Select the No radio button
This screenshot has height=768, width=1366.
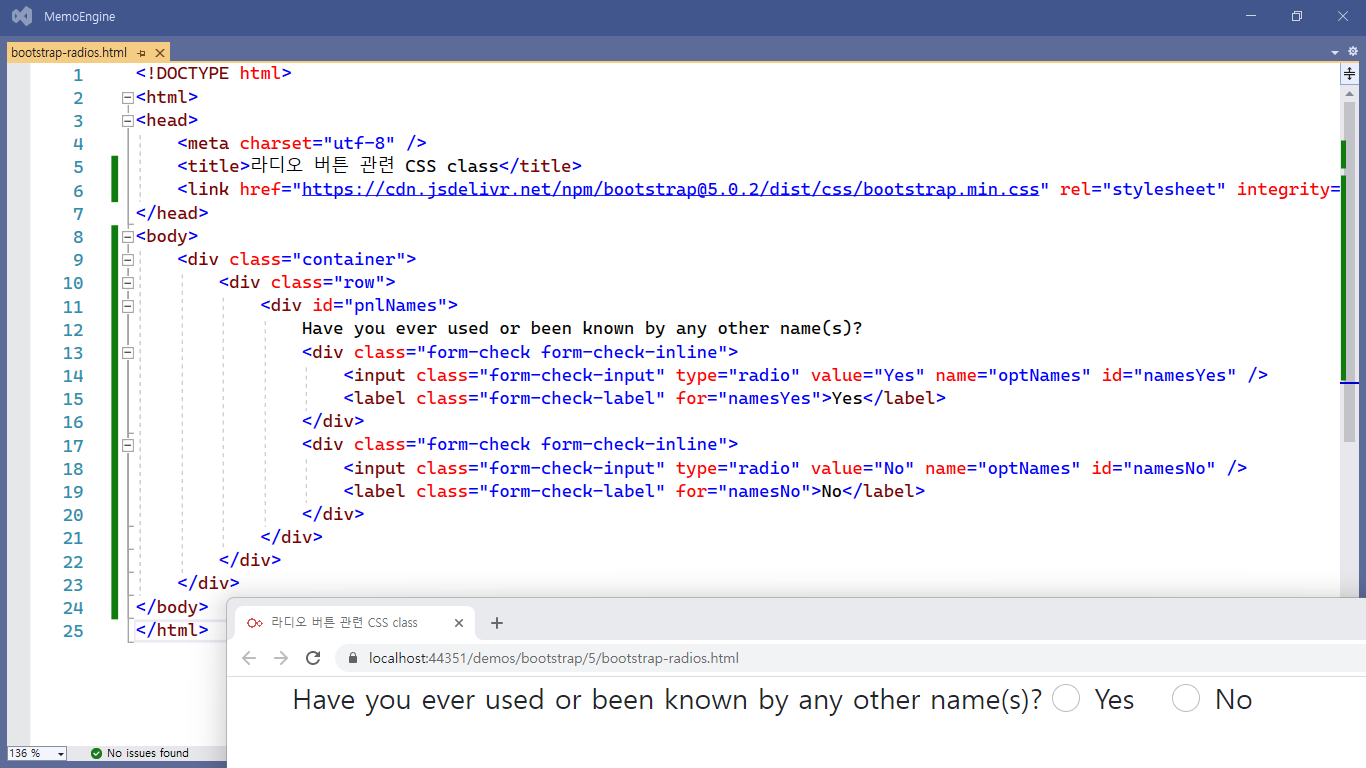tap(1186, 699)
